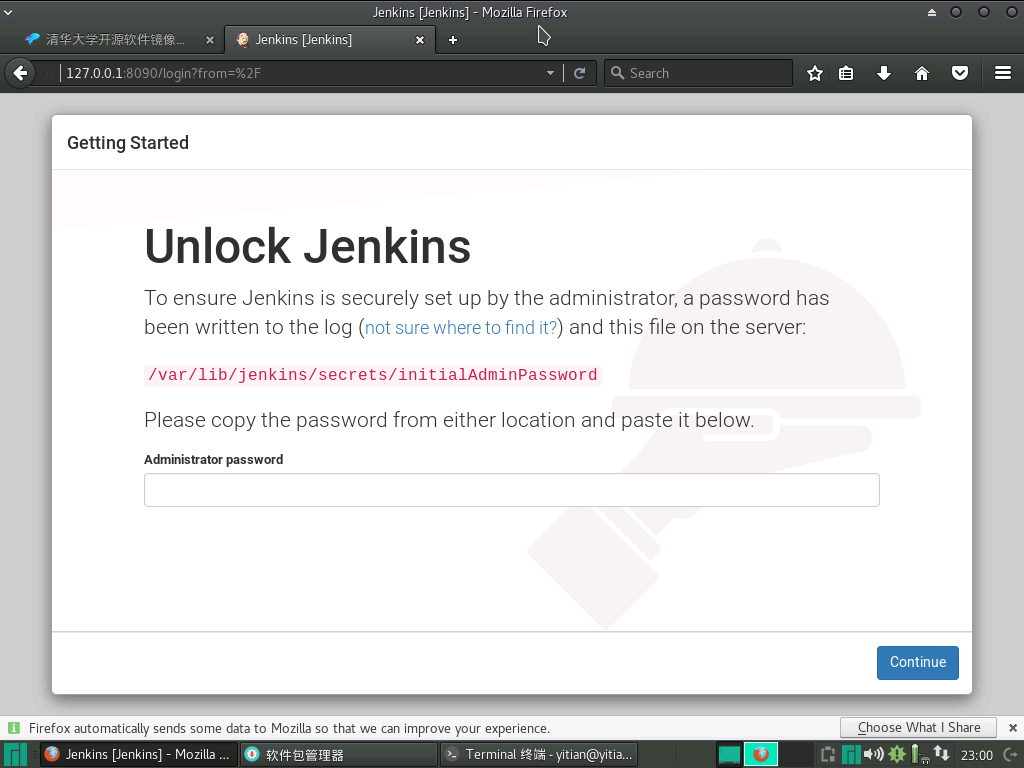Click the back navigation arrow
1024x768 pixels.
(20, 72)
